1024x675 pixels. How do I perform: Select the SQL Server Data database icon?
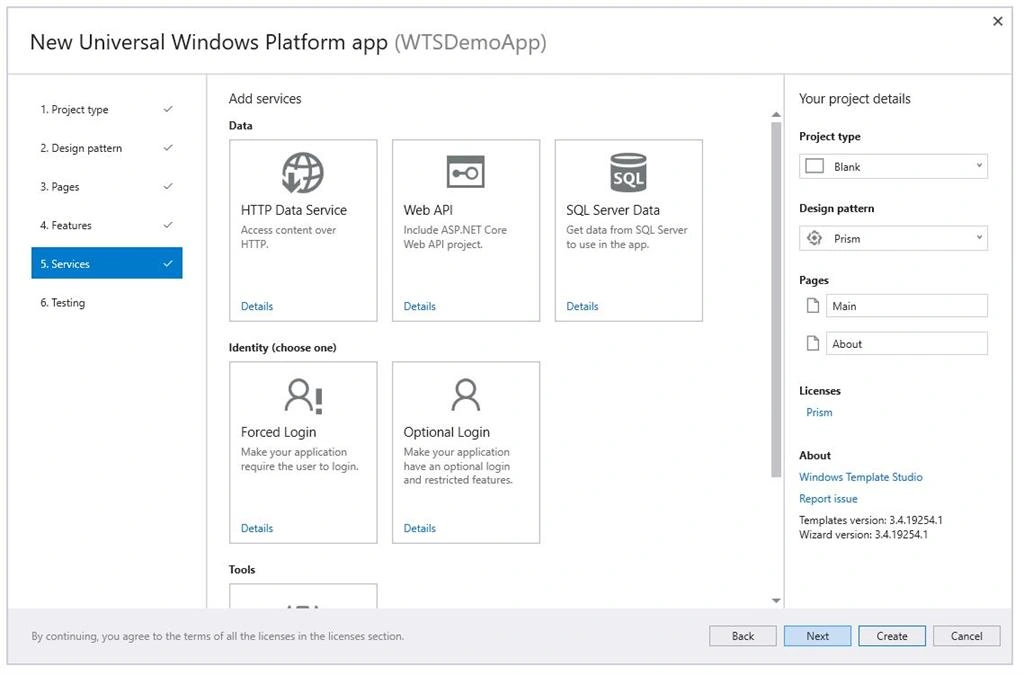coord(628,172)
